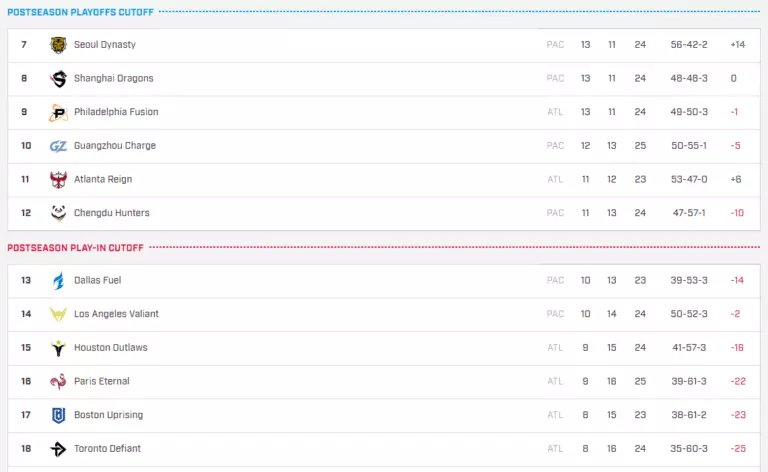
Task: Select the Boston Uprising team name
Action: [108, 415]
